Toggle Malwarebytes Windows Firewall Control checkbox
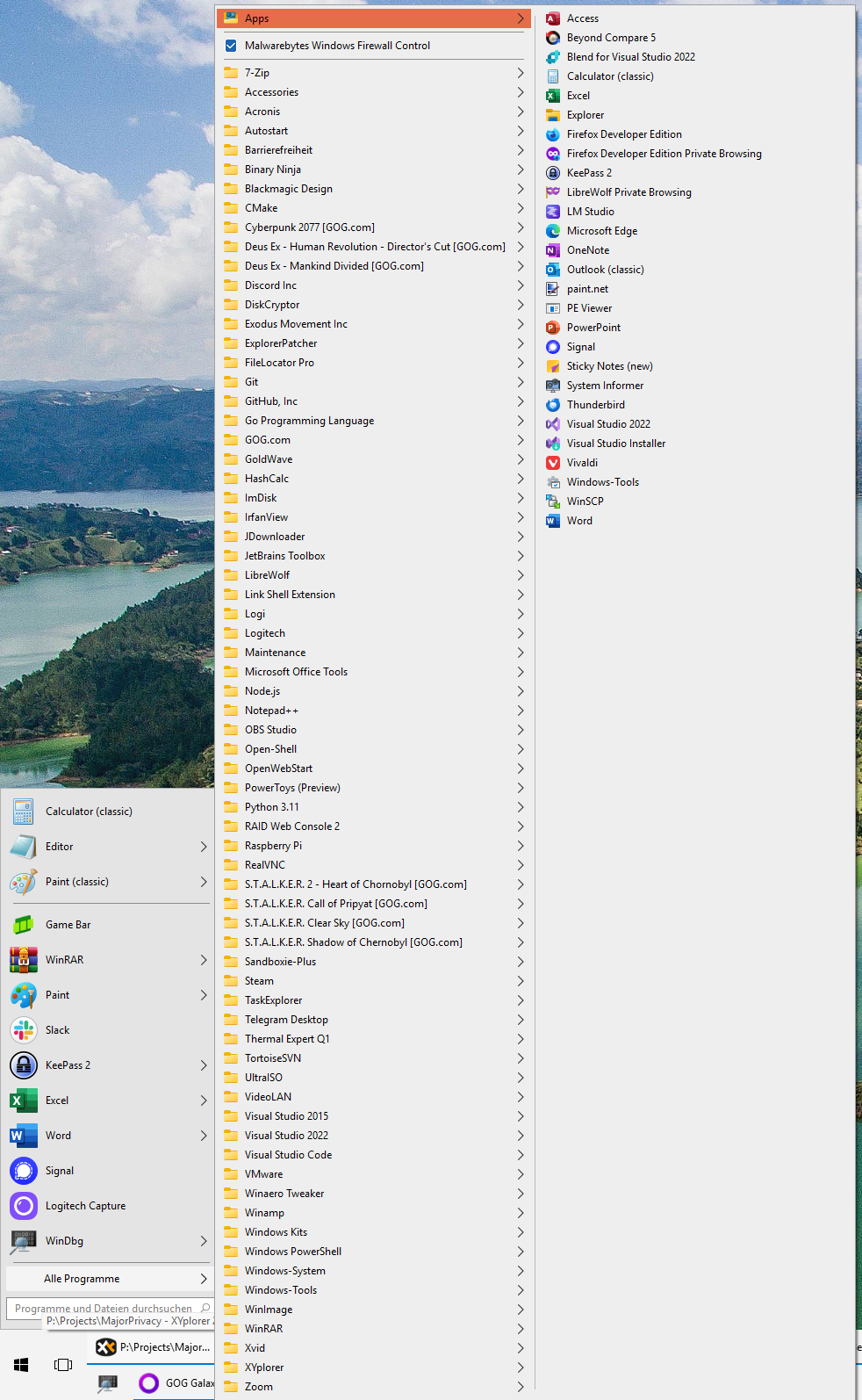The image size is (862, 1400). (231, 46)
